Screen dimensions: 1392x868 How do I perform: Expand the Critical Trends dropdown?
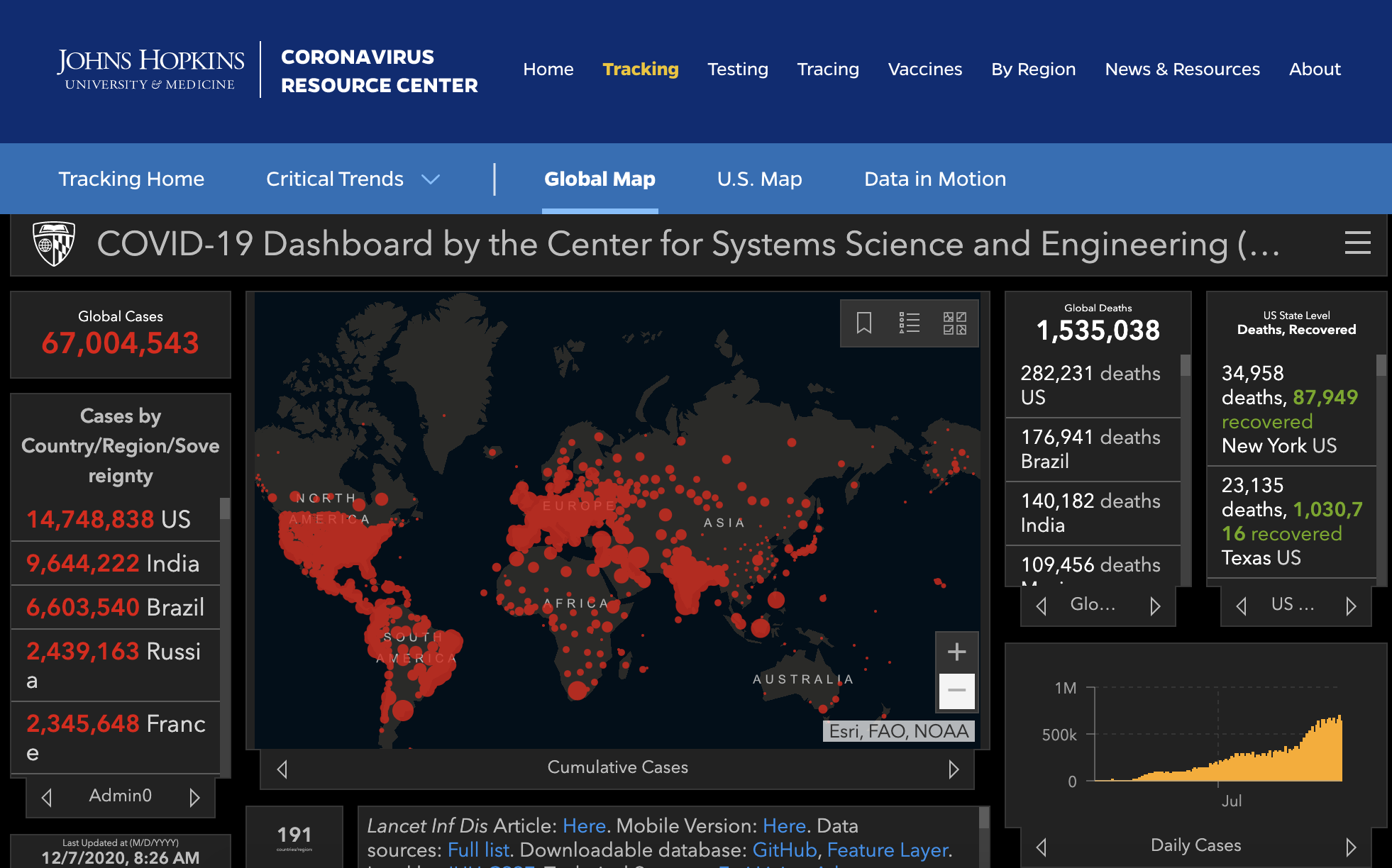point(431,179)
